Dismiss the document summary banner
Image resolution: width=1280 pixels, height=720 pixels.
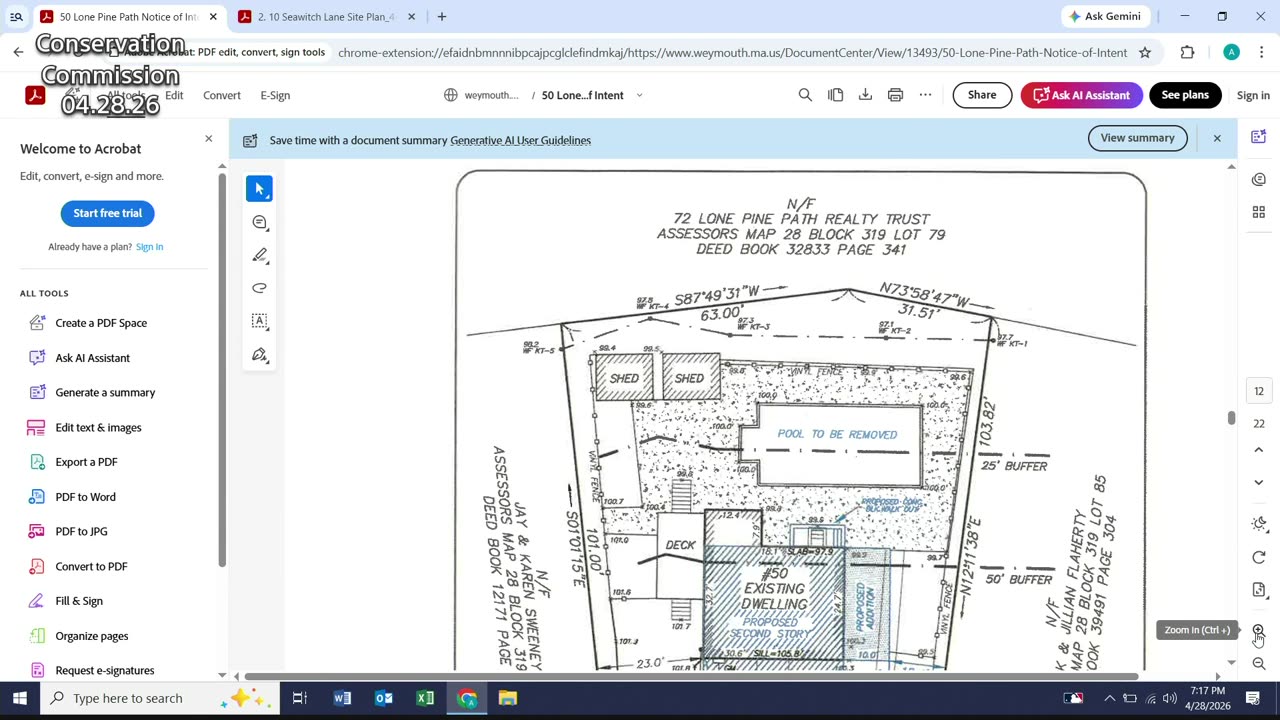[1217, 138]
